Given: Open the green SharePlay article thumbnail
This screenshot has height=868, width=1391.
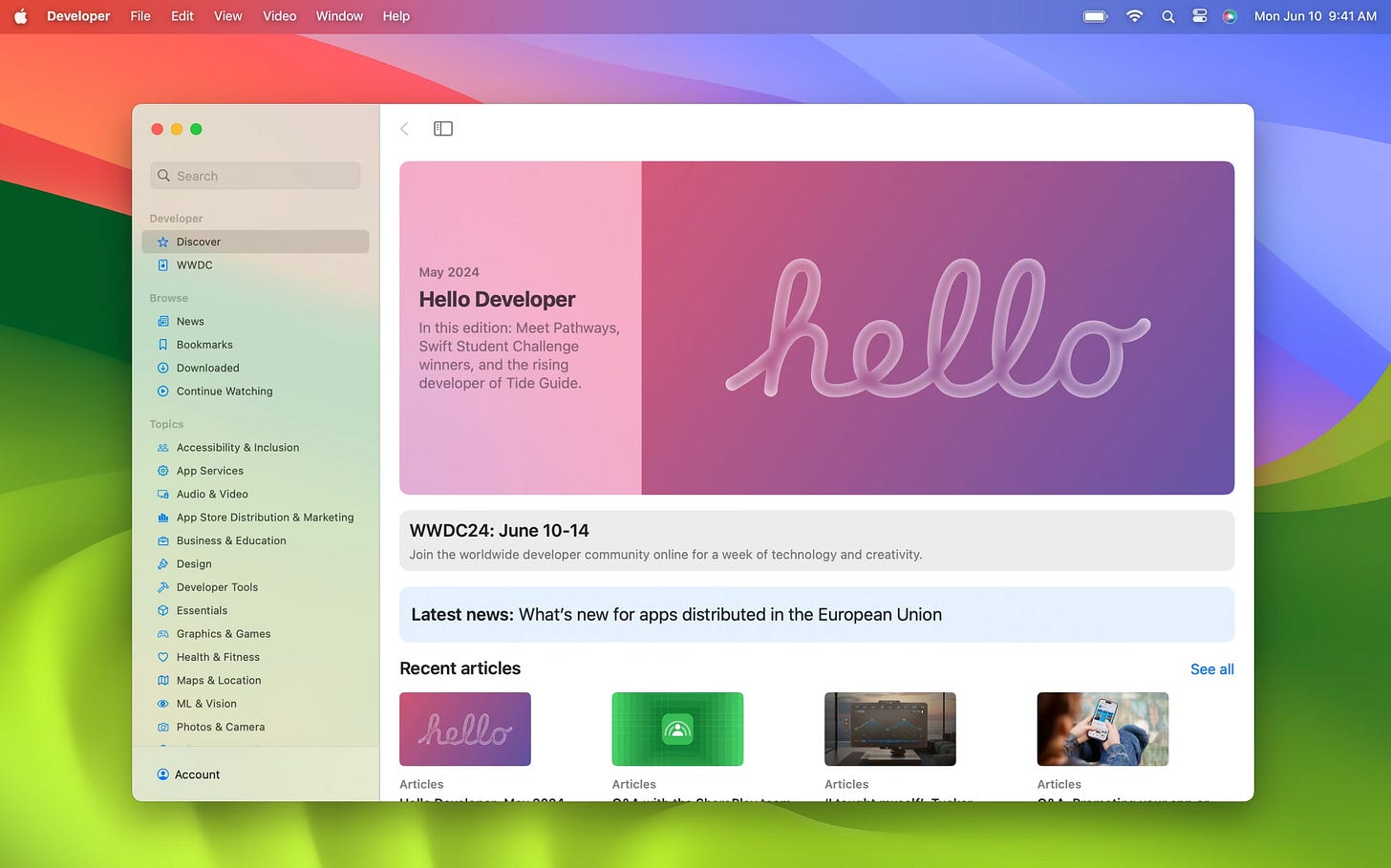Looking at the screenshot, I should click(677, 729).
